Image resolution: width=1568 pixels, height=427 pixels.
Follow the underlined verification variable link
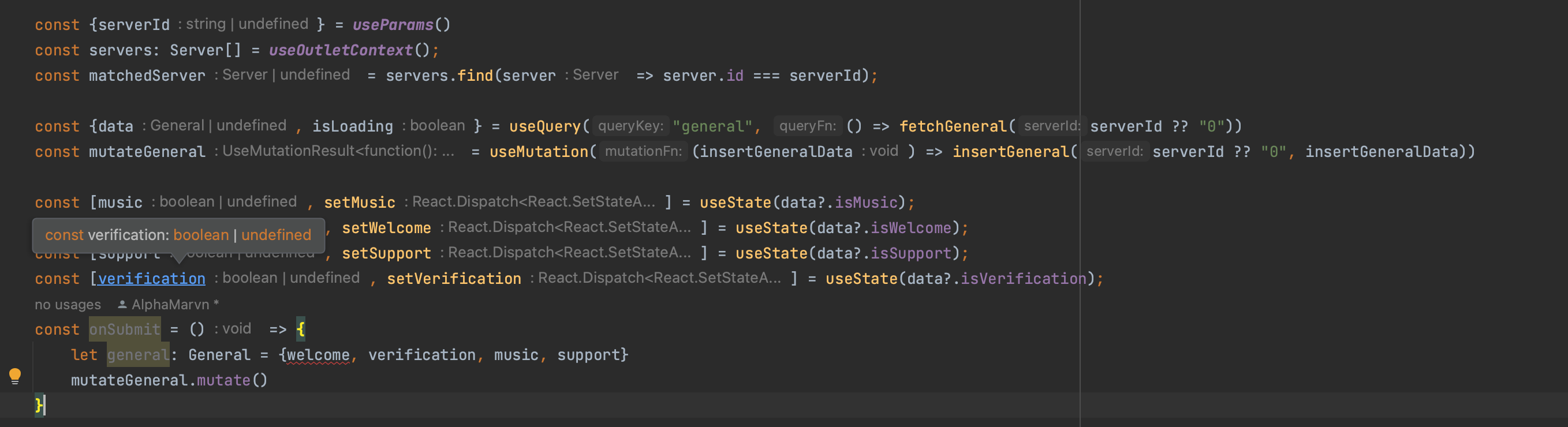(x=152, y=279)
